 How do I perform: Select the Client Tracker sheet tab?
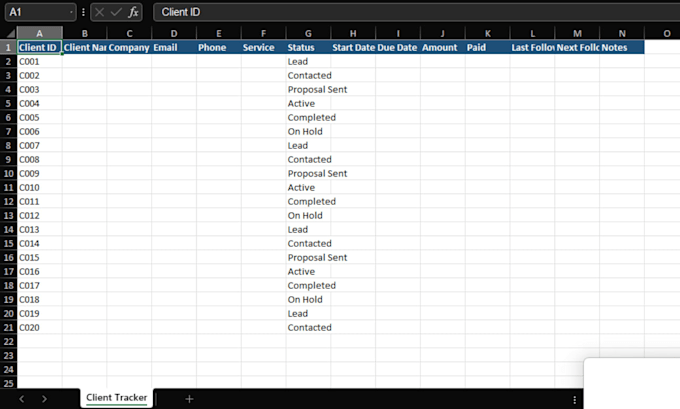tap(116, 397)
